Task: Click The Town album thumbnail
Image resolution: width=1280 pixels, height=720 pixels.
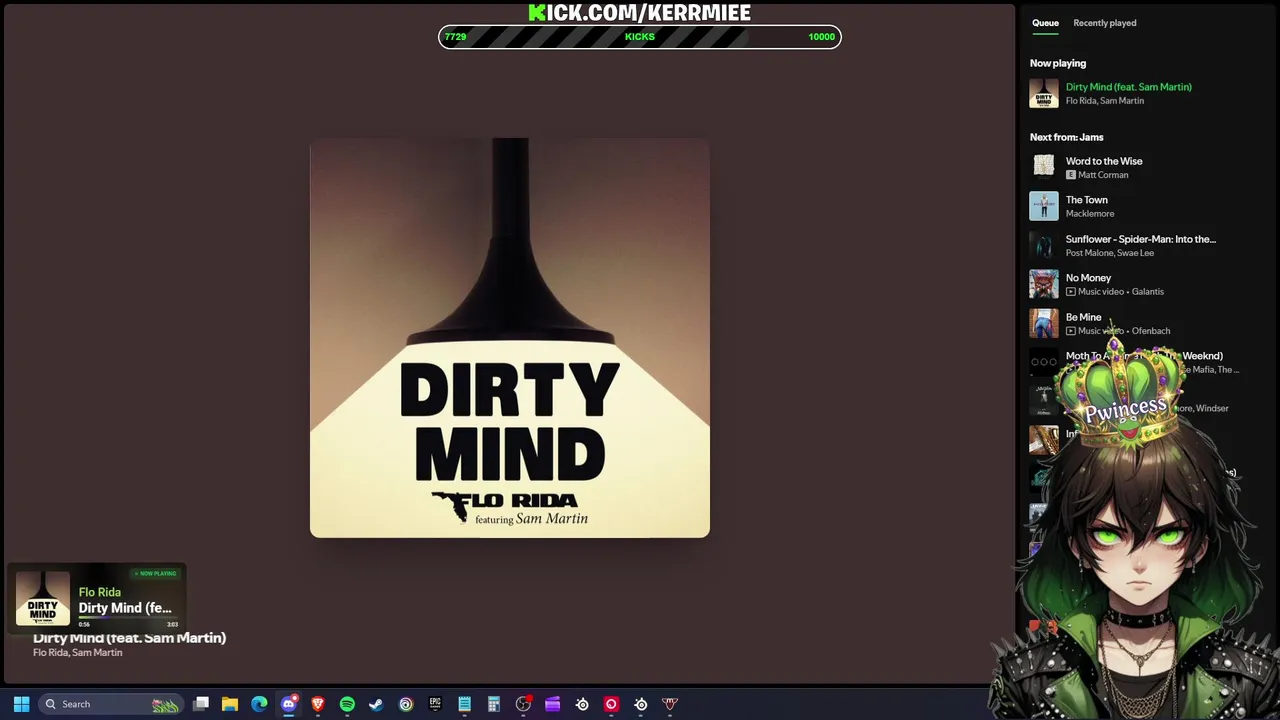Action: coord(1044,206)
